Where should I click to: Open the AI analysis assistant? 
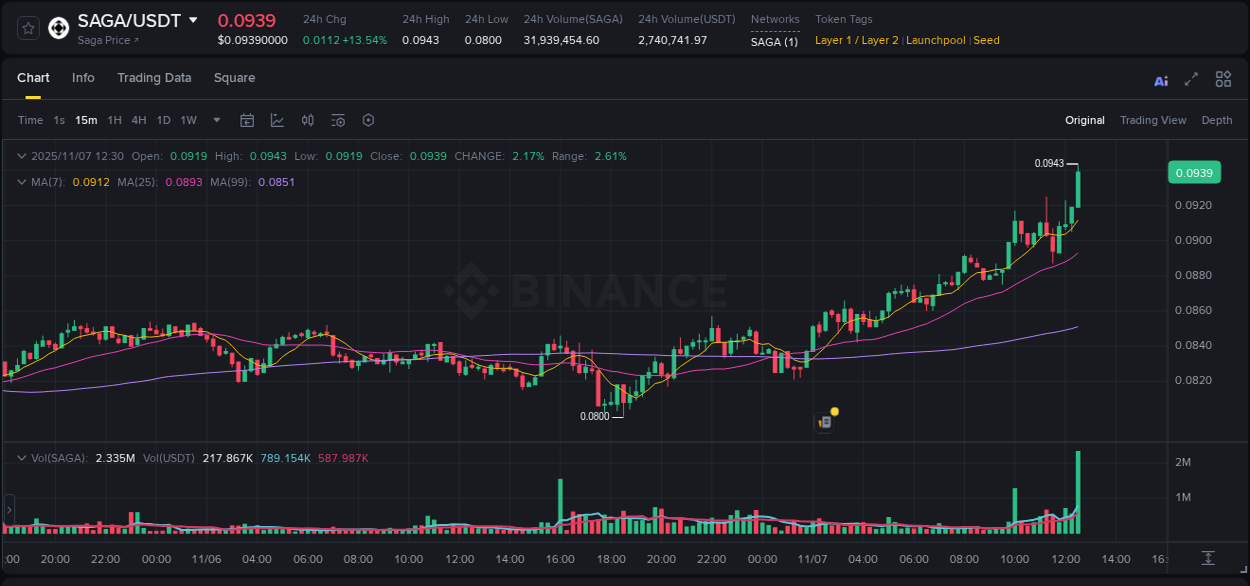point(1160,79)
